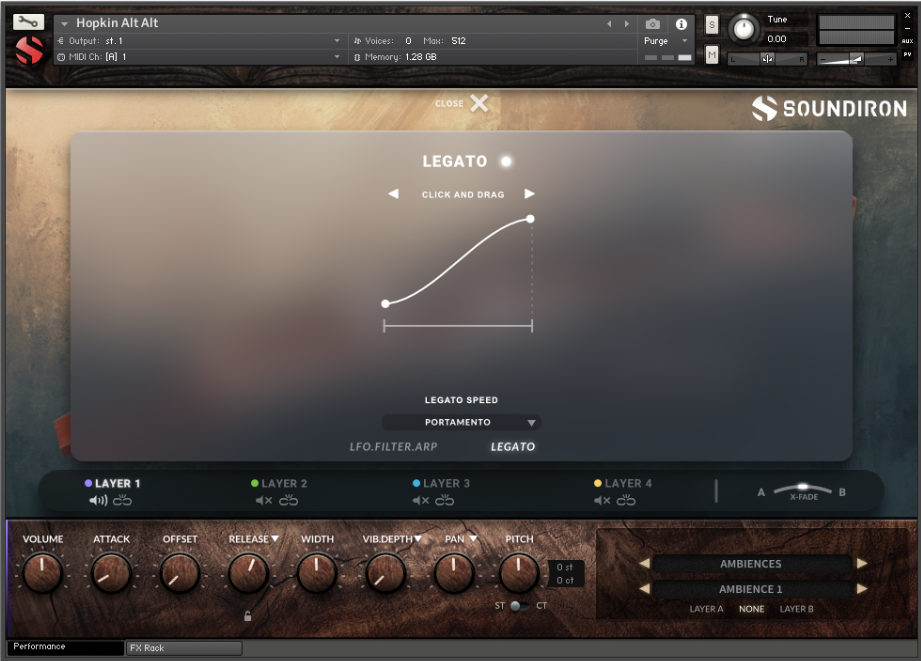Toggle Legato with the circle beside LEGATO
Viewport: 921px width, 661px height.
click(505, 161)
